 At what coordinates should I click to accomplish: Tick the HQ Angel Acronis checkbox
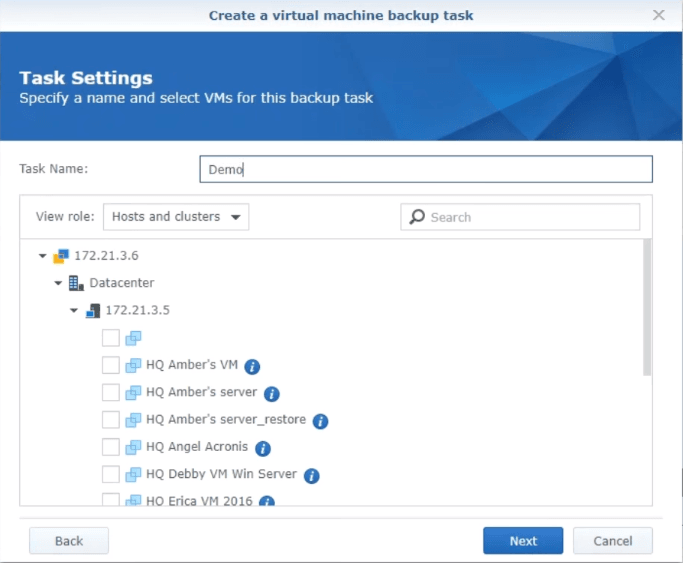(x=111, y=447)
